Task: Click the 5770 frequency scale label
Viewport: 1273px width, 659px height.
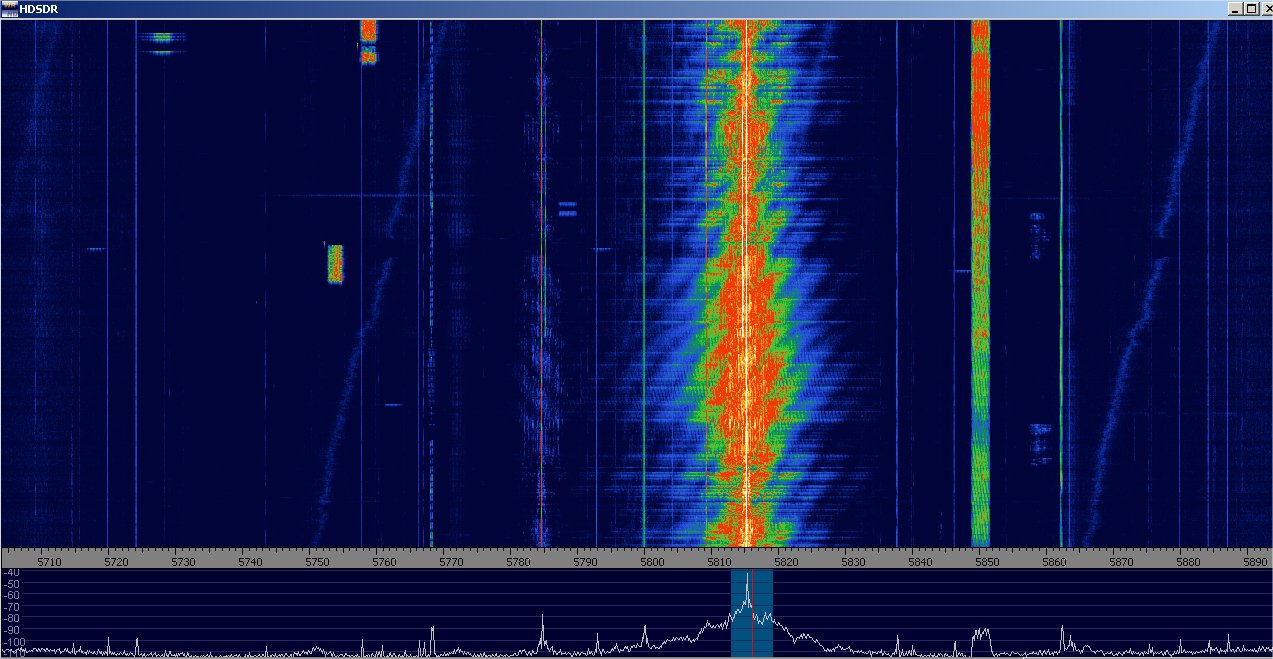Action: (451, 562)
